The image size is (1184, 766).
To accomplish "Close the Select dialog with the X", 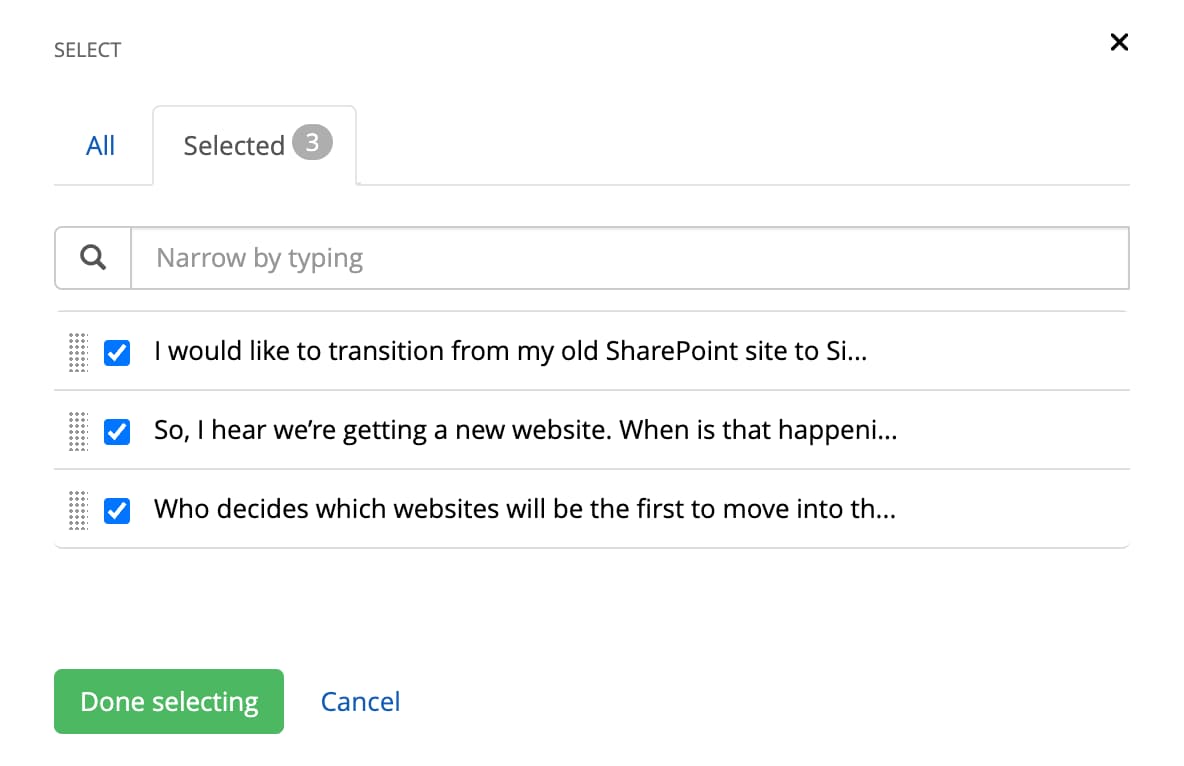I will (x=1119, y=42).
